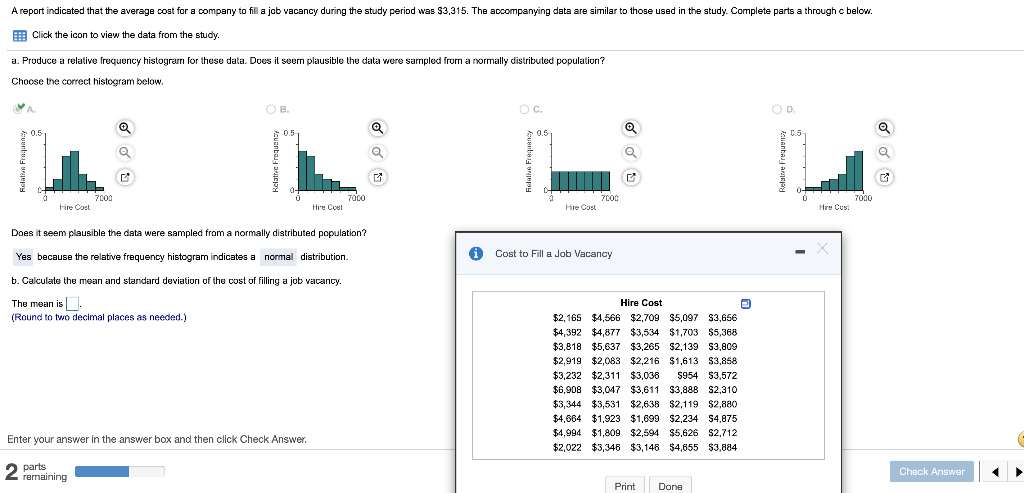Zoom in on histogram D
1024x493 pixels.
coord(884,128)
